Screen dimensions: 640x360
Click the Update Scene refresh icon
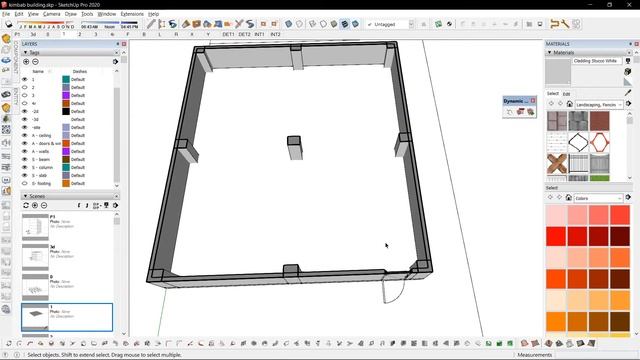coord(26,205)
